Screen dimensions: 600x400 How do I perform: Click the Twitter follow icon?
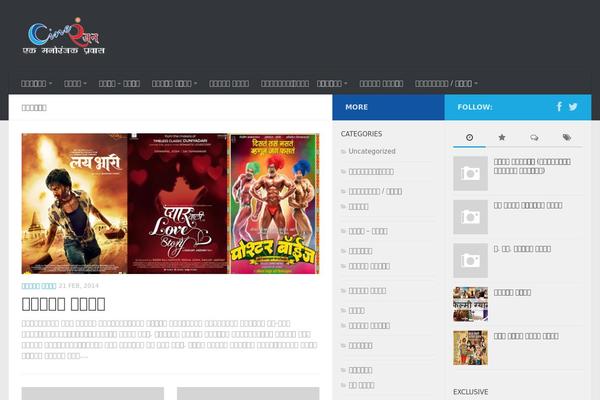[574, 107]
